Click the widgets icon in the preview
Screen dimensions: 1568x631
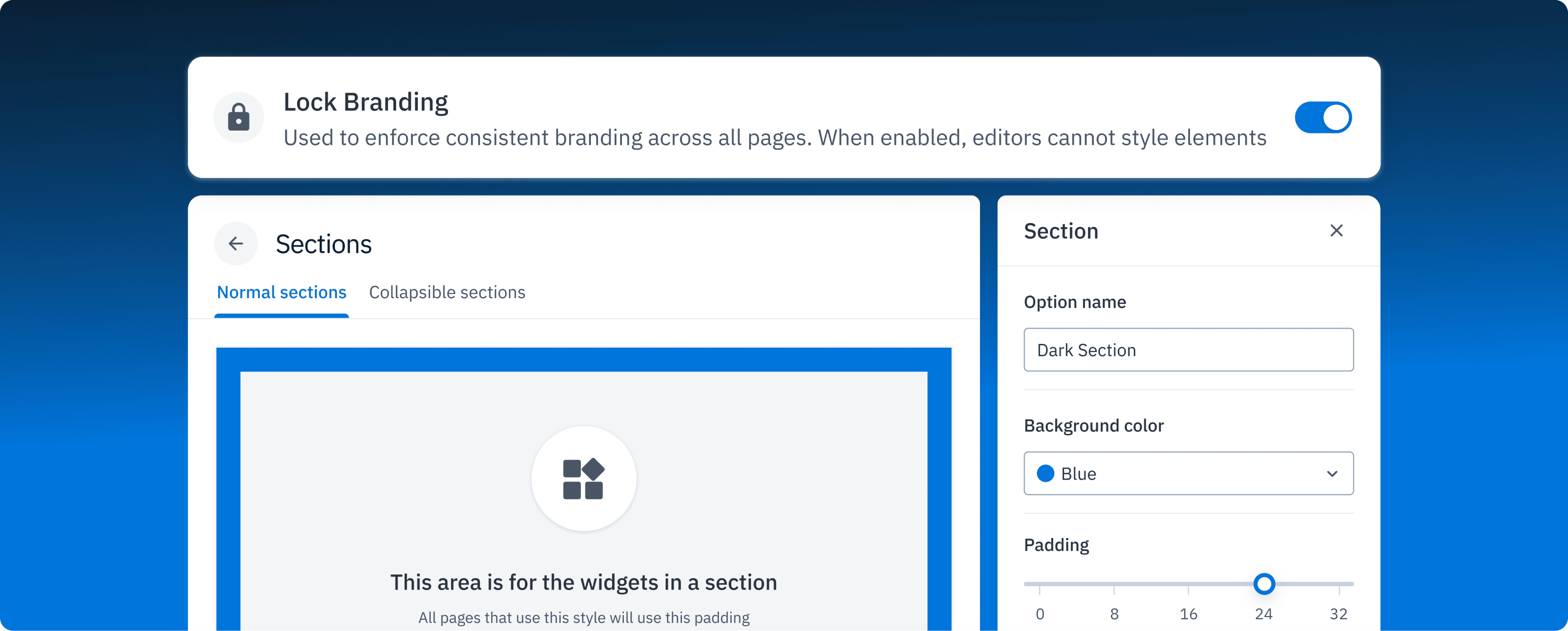tap(583, 479)
